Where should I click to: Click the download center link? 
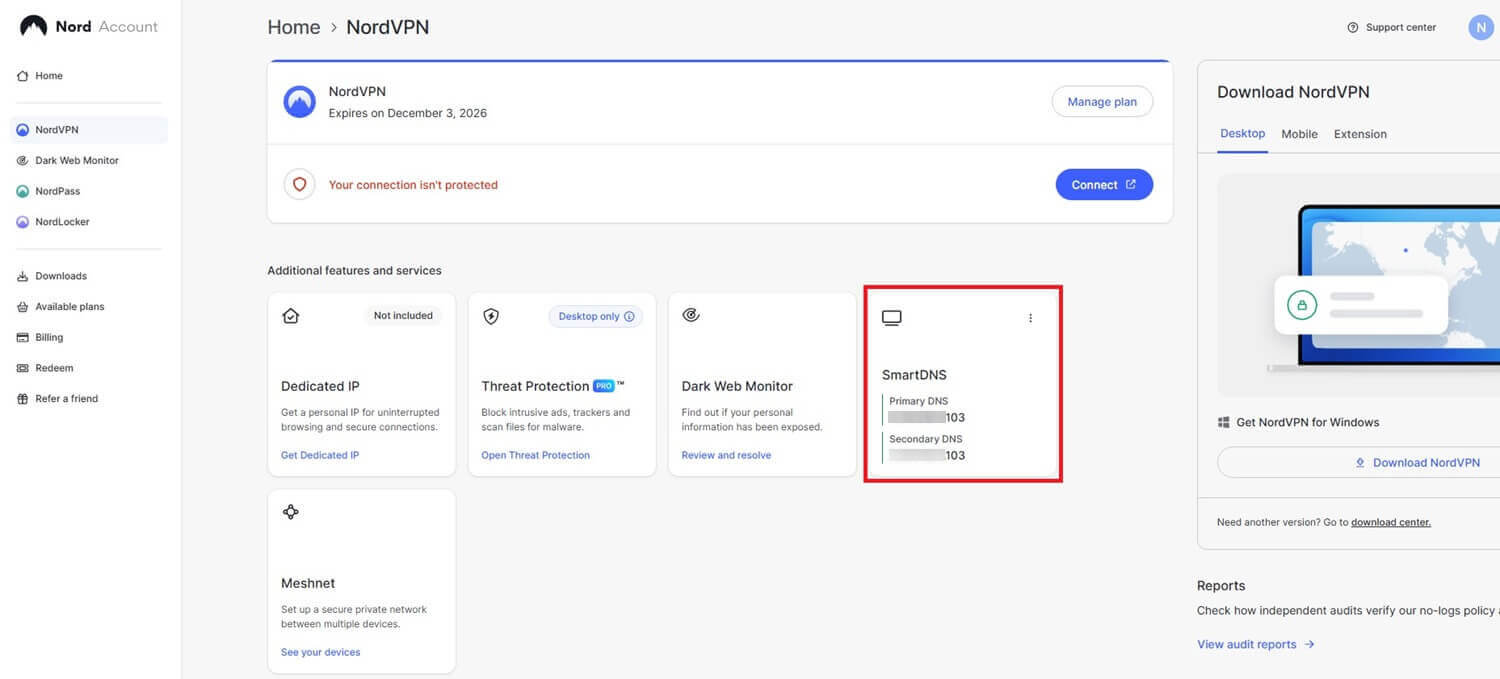[x=1391, y=522]
